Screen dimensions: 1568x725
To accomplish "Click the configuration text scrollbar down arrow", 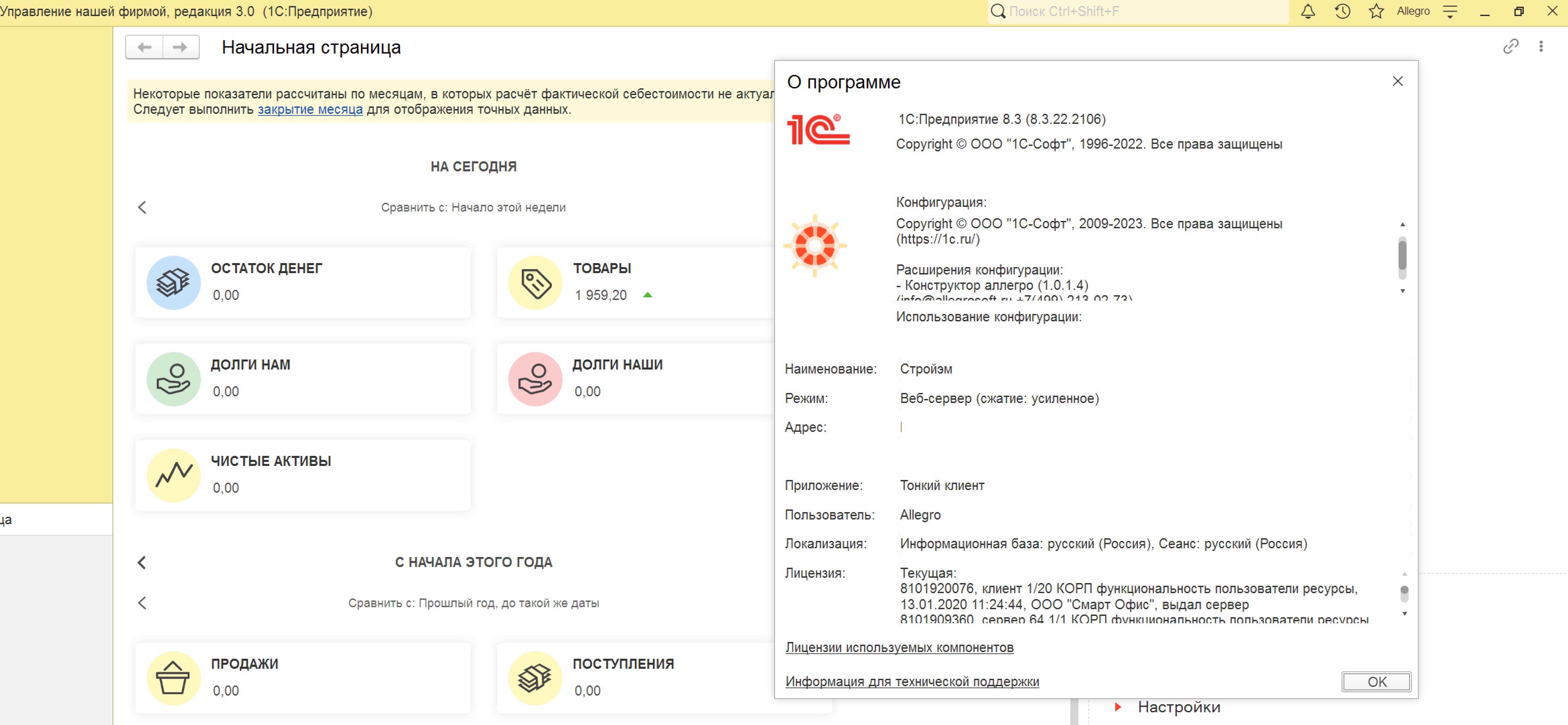I will pos(1403,291).
